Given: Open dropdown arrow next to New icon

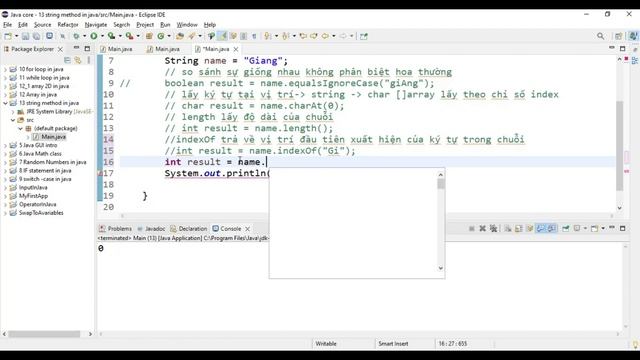Looking at the screenshot, I should (16, 36).
